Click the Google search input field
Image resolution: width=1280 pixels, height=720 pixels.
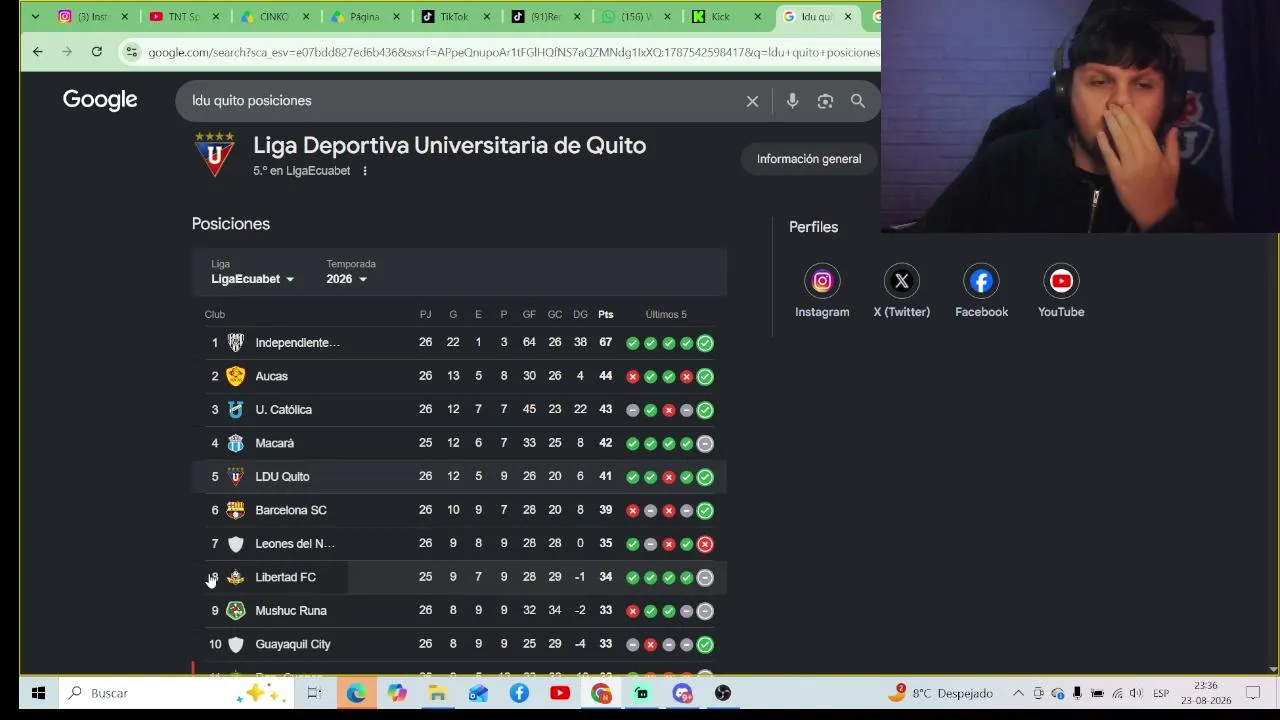pos(460,101)
